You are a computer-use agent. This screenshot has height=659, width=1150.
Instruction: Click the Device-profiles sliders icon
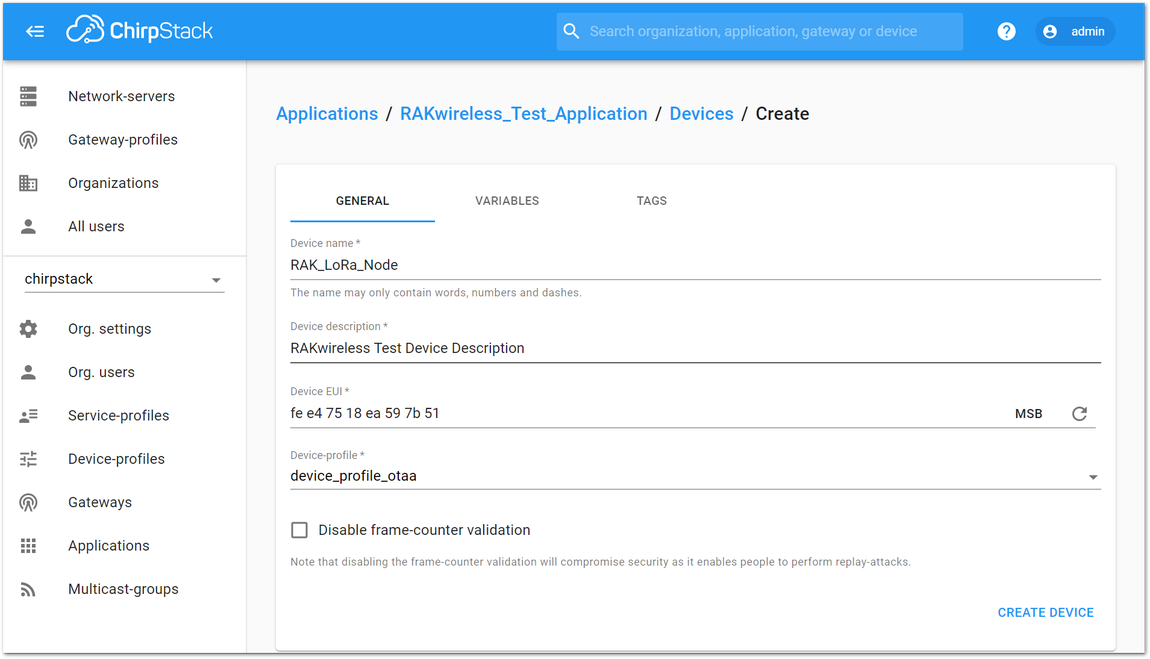[29, 459]
